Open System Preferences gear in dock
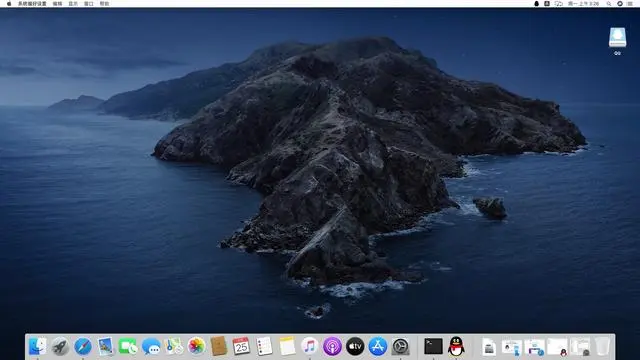This screenshot has width=640, height=360. tap(401, 347)
